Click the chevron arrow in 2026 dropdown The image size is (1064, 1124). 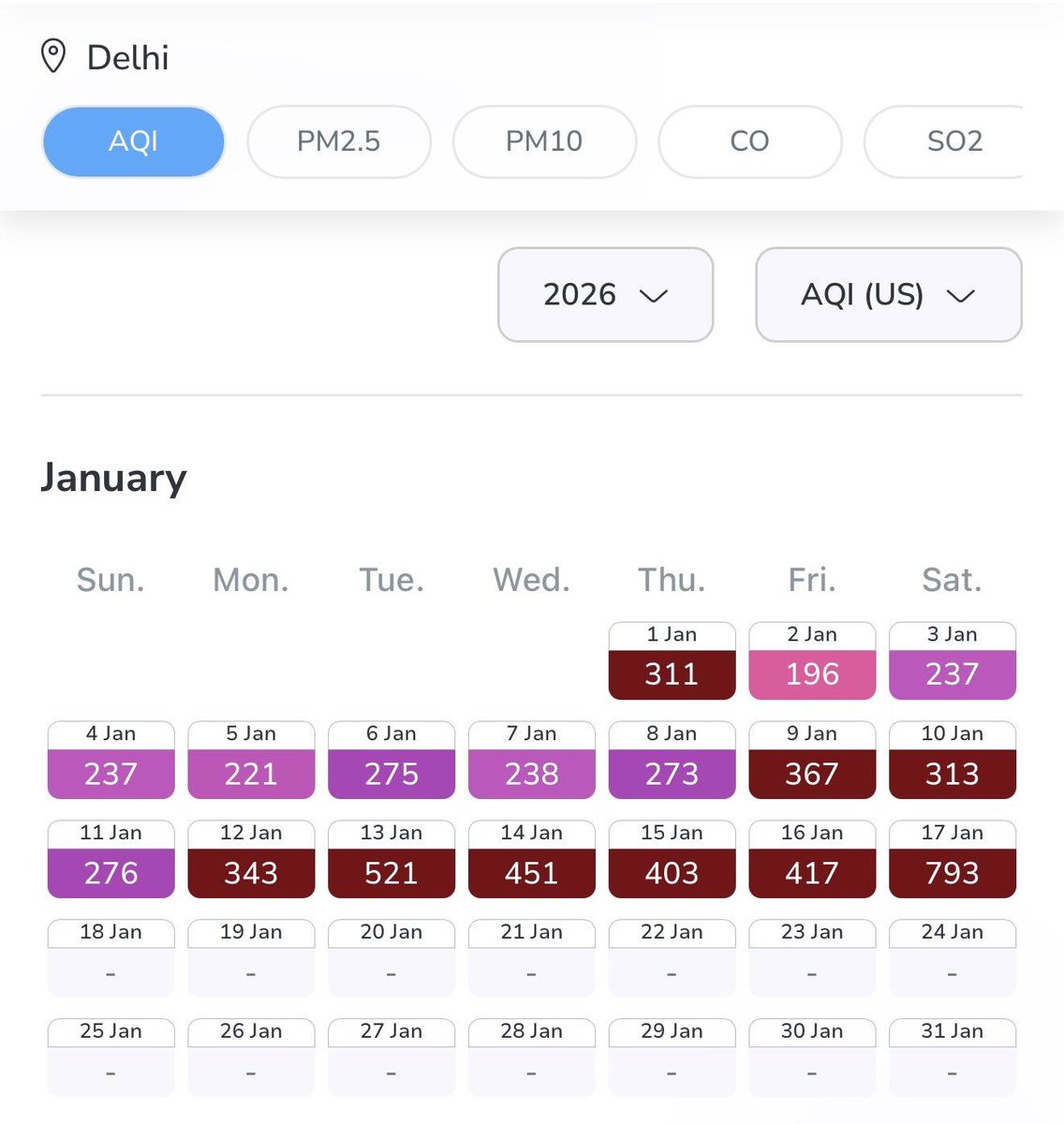[653, 296]
